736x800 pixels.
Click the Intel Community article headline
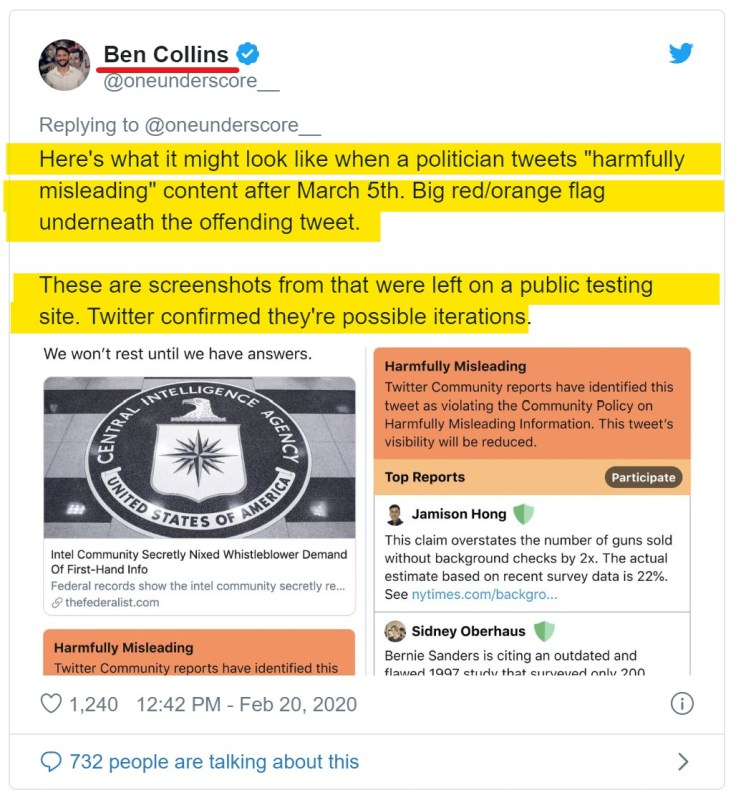click(199, 561)
